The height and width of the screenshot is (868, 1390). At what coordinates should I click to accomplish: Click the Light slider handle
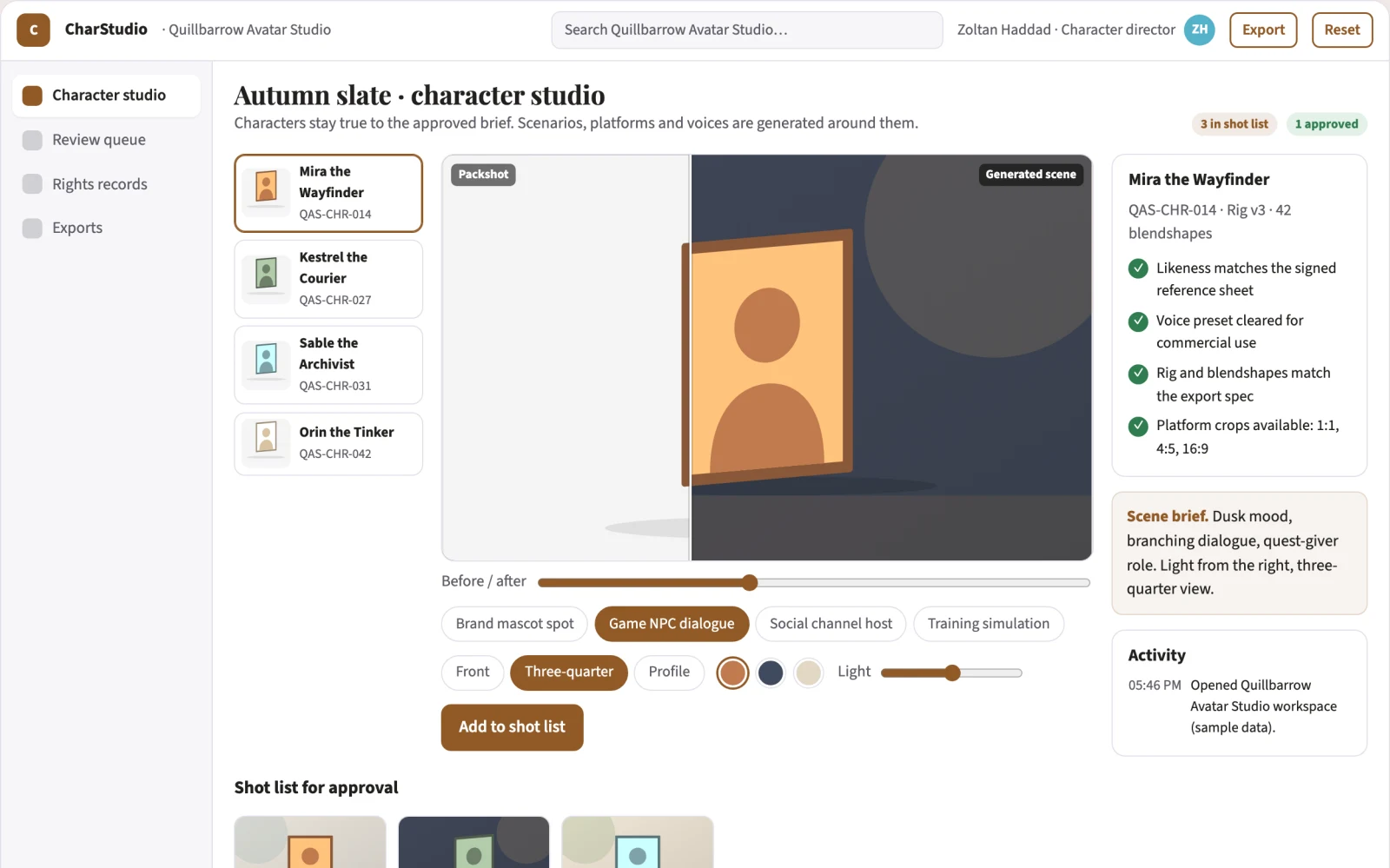click(x=952, y=673)
